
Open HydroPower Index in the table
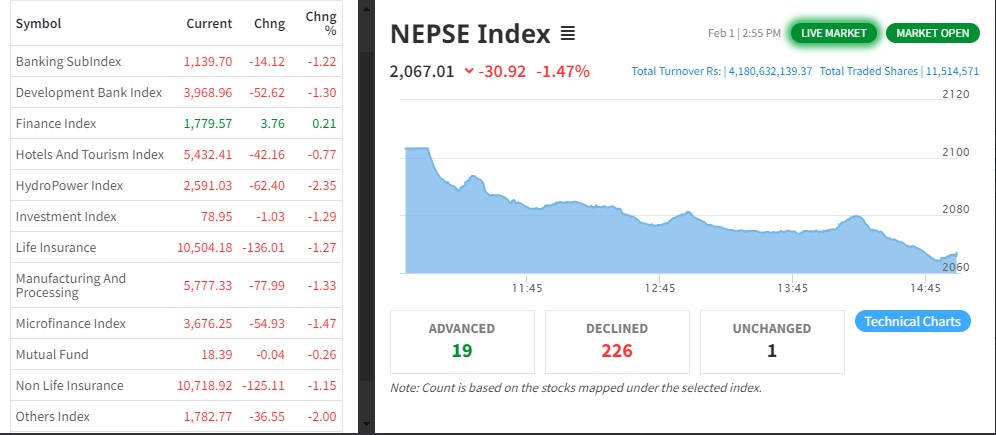tap(69, 186)
